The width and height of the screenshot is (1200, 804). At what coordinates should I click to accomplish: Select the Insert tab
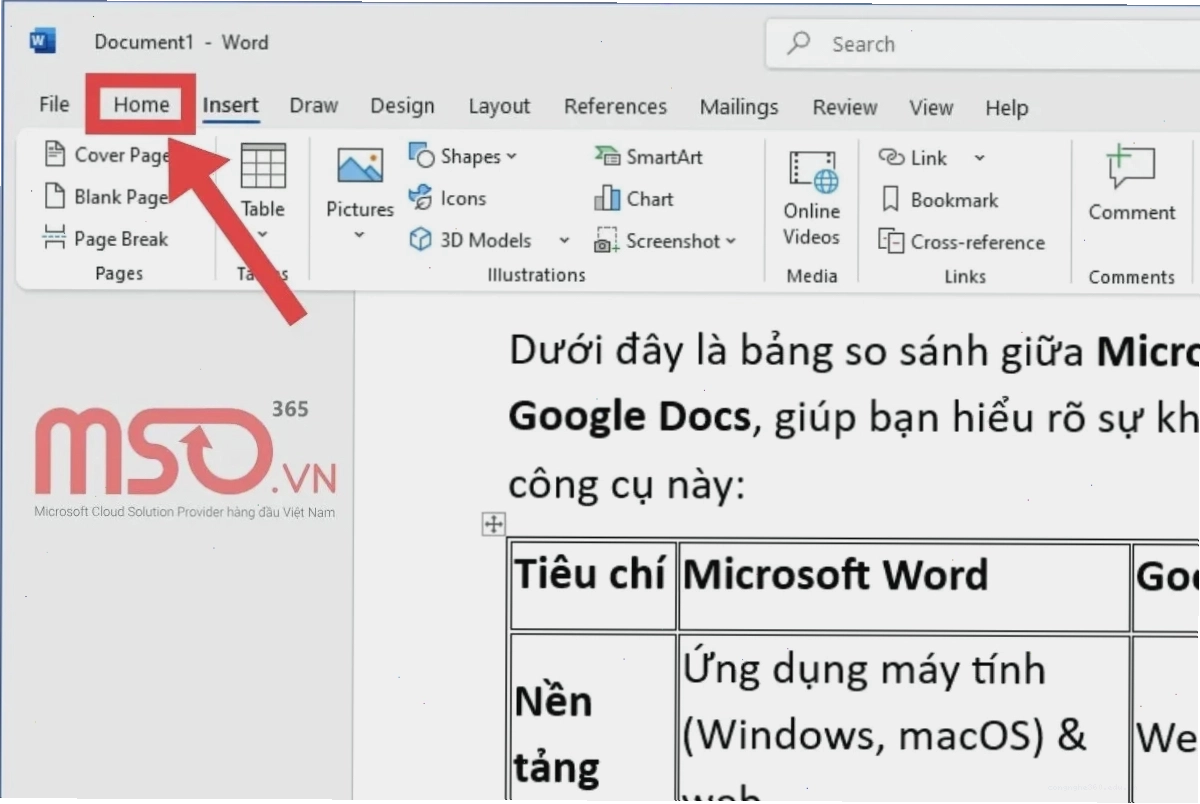click(231, 105)
